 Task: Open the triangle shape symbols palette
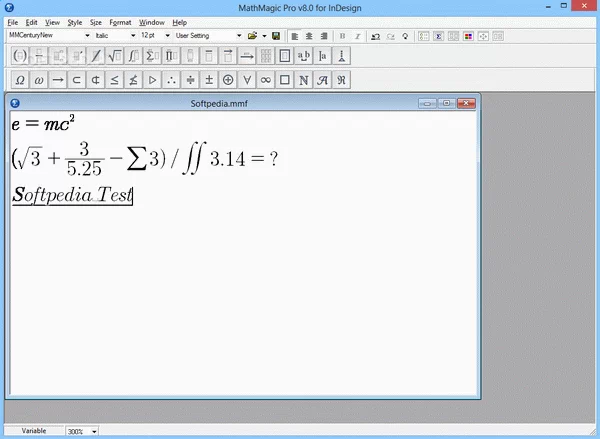point(152,80)
